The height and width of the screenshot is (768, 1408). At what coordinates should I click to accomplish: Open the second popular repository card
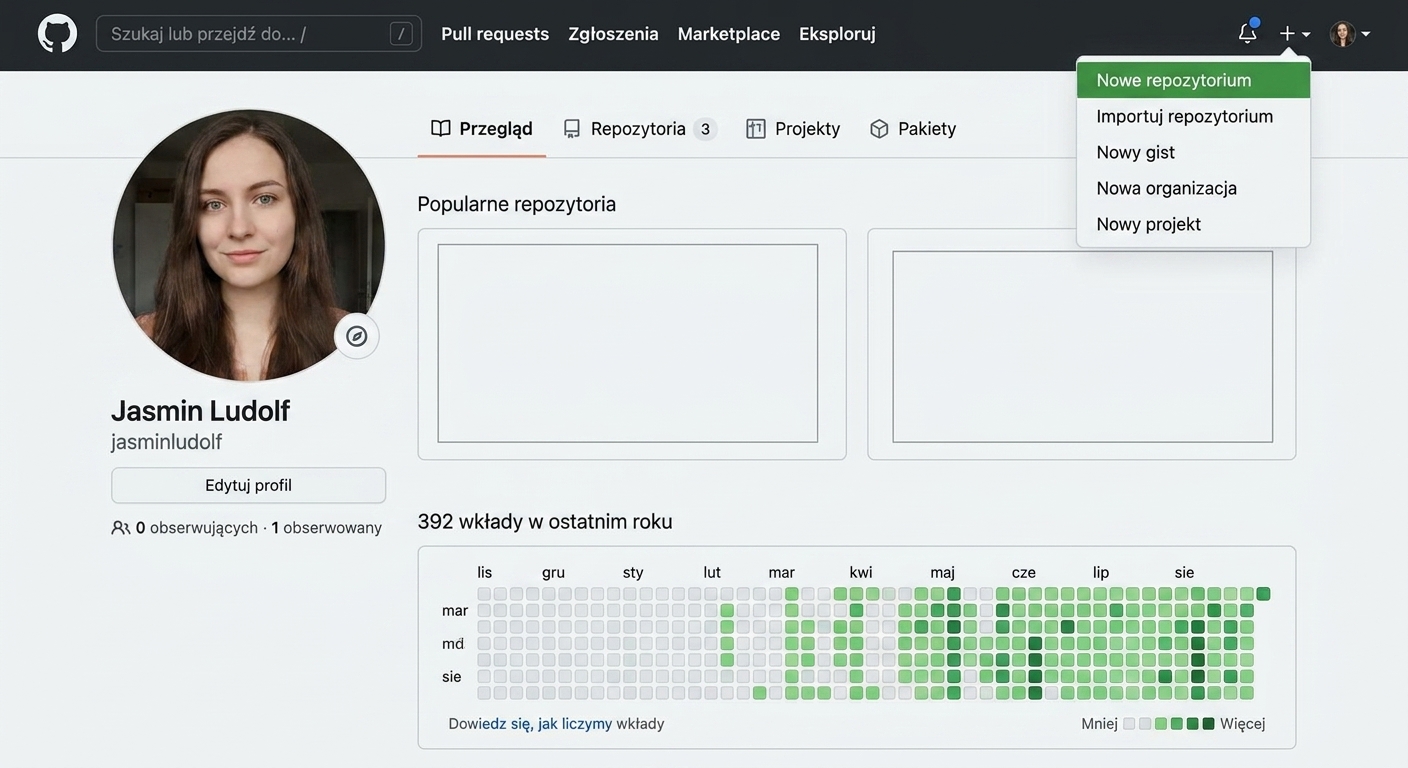[x=1082, y=344]
